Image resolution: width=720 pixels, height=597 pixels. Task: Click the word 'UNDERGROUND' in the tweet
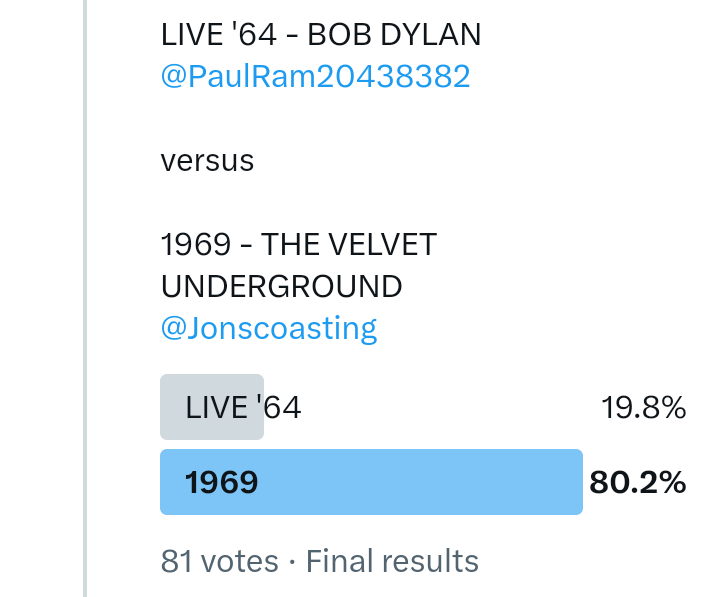[x=281, y=287]
